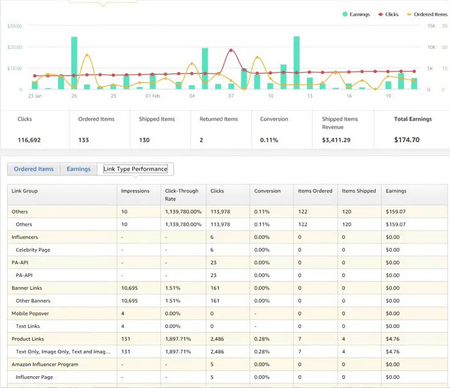Select the Shipped Items Revenue summary tile
This screenshot has width=450, height=388.
pos(343,130)
